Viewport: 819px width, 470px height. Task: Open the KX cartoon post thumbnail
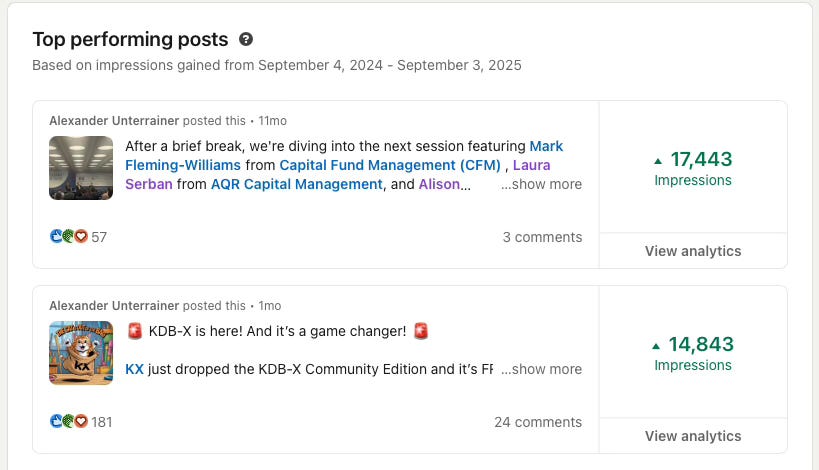[x=81, y=353]
